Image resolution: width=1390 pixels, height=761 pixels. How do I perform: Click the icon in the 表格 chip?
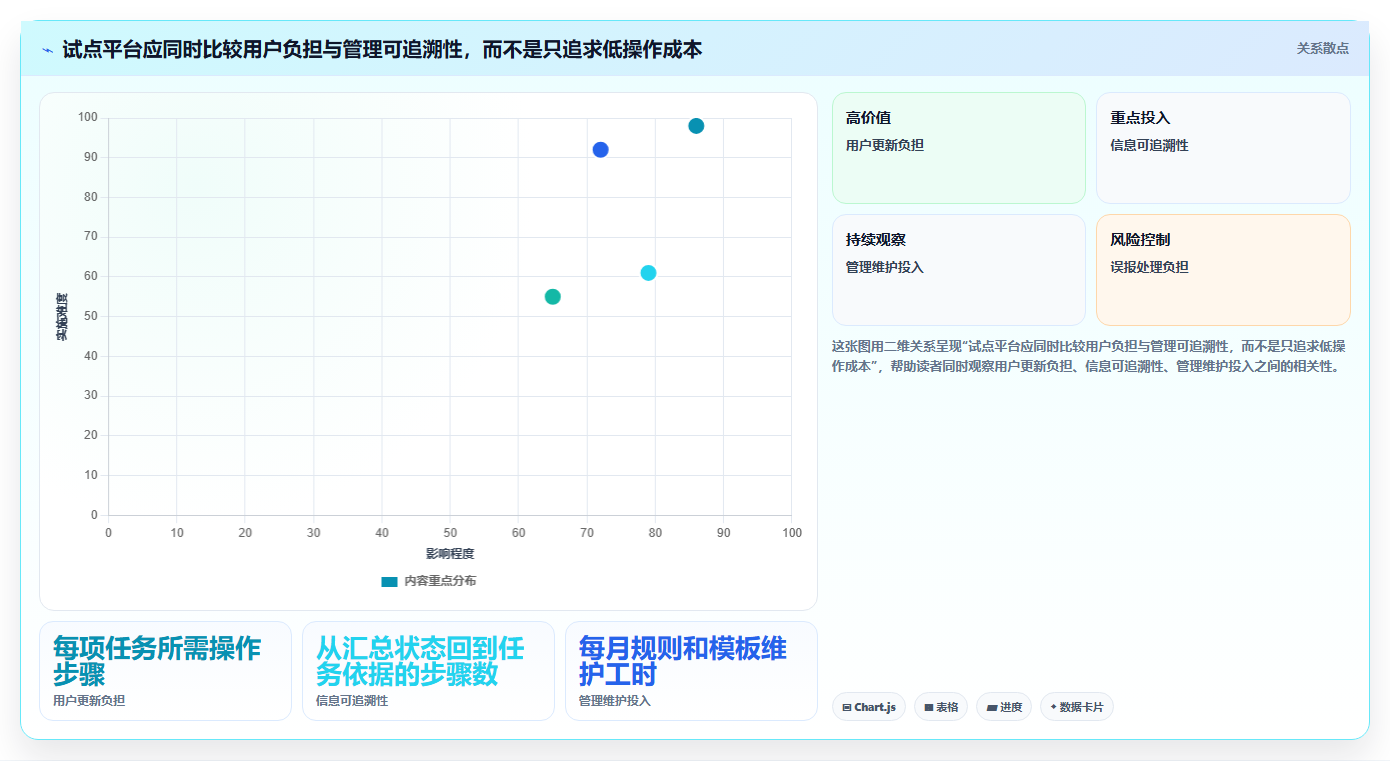click(x=929, y=707)
